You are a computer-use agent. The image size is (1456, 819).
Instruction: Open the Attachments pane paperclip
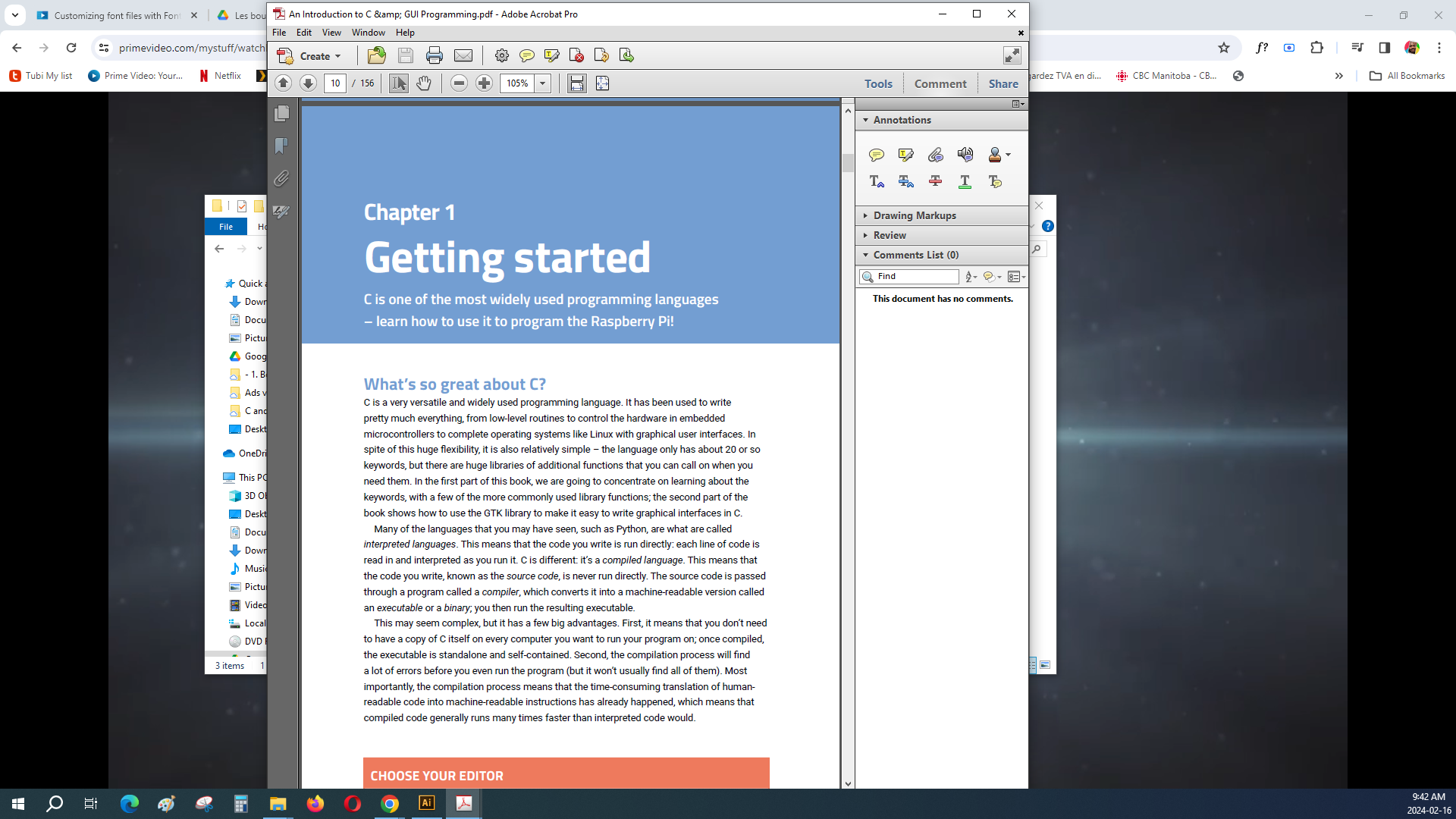pyautogui.click(x=281, y=179)
